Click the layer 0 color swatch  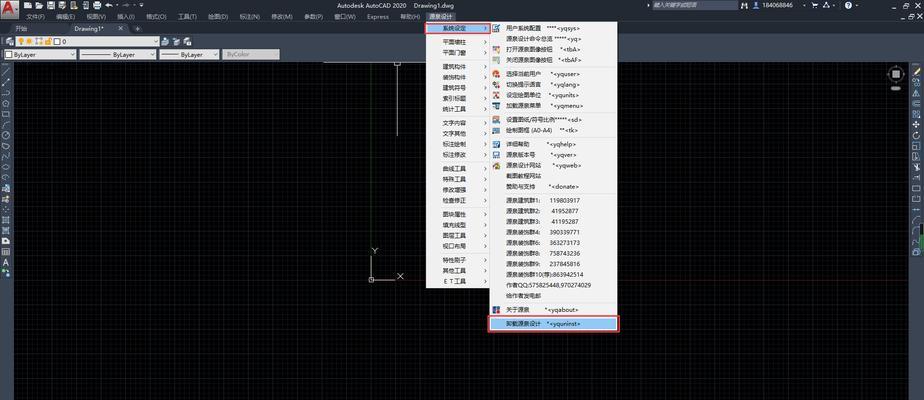[57, 42]
